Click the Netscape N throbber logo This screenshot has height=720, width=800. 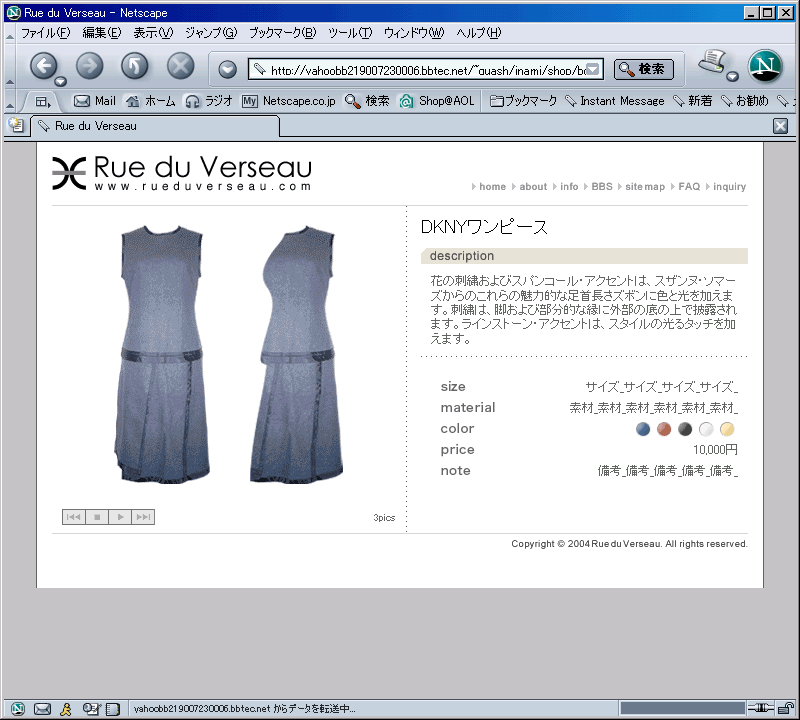765,66
